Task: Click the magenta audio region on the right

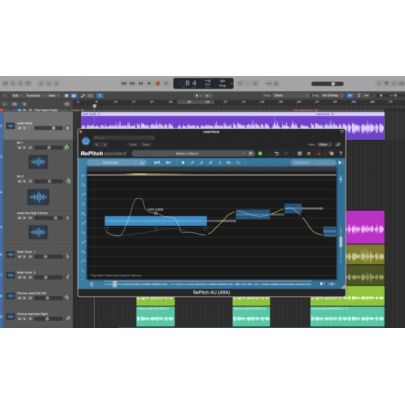Action: [365, 227]
